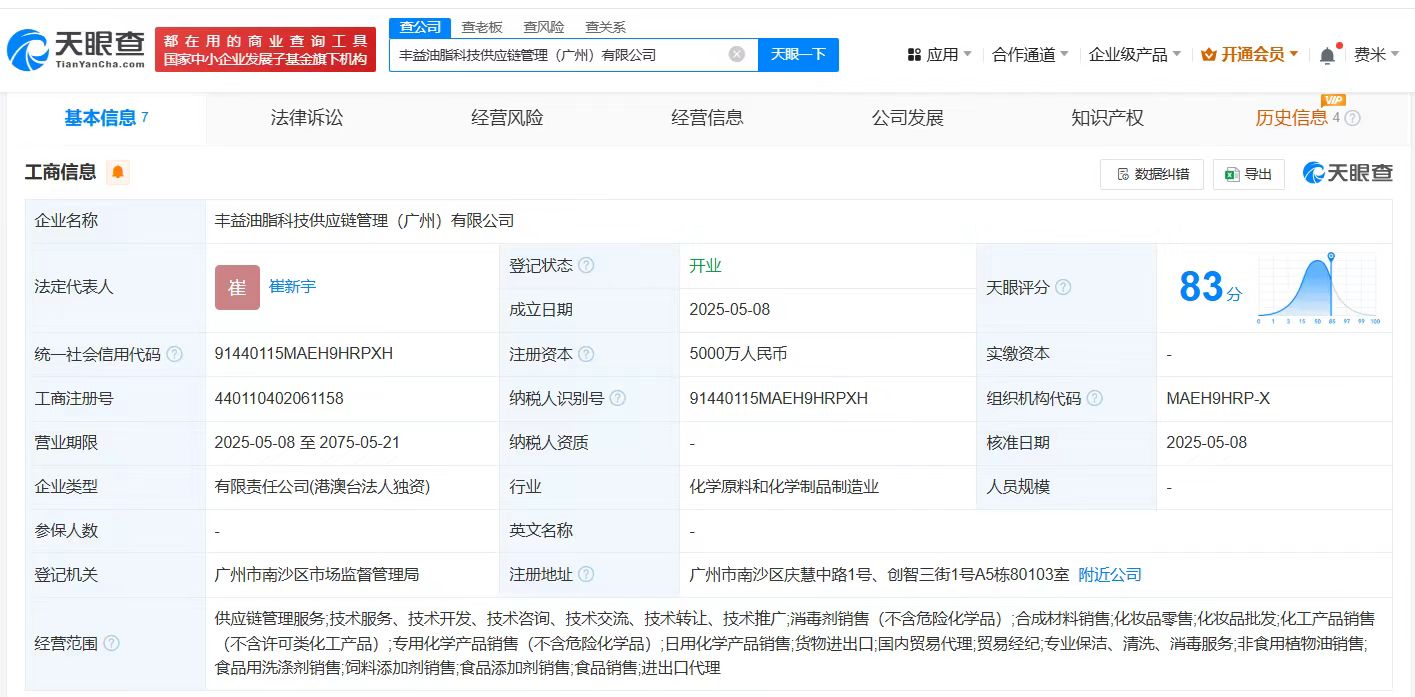Click the help icon beside 注册资本
Viewport: 1415px width, 697px height.
point(586,354)
